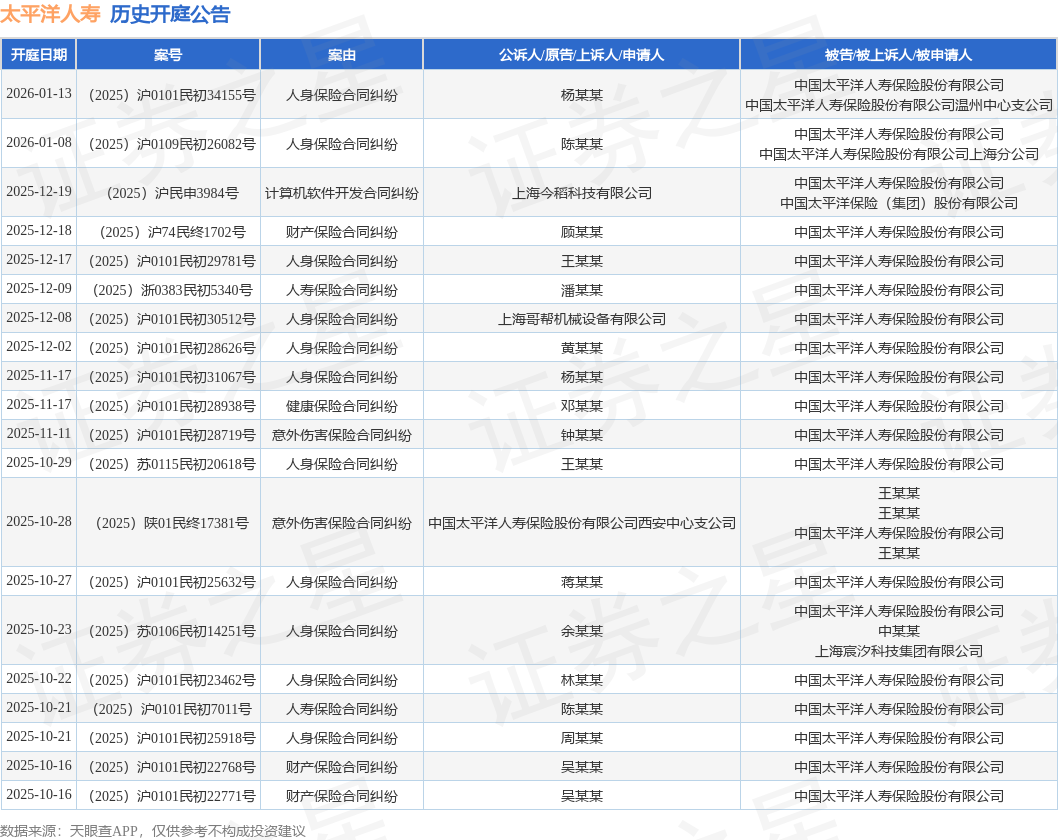Image resolution: width=1058 pixels, height=840 pixels.
Task: Click defendant 中国太平洋保险（集团）股份有限公司
Action: point(899,203)
